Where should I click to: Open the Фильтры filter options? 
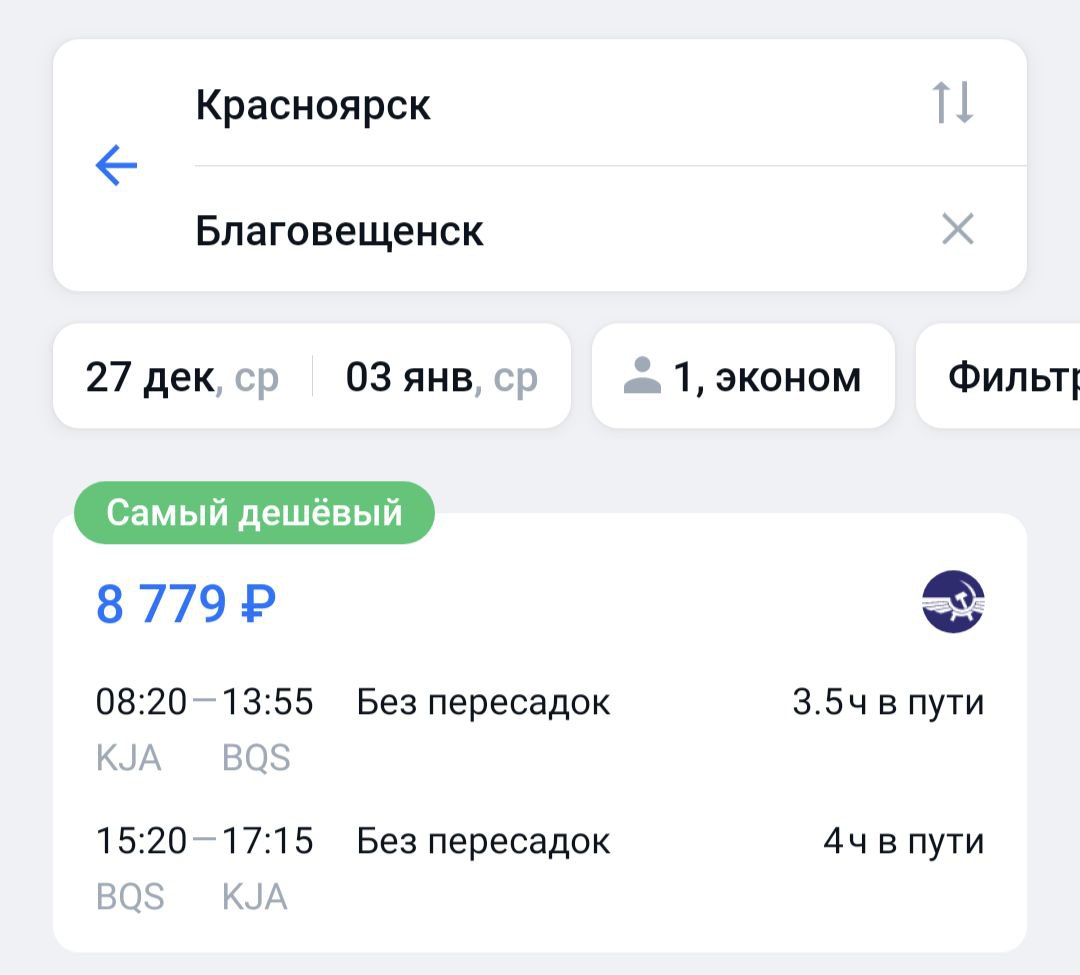[x=1012, y=377]
